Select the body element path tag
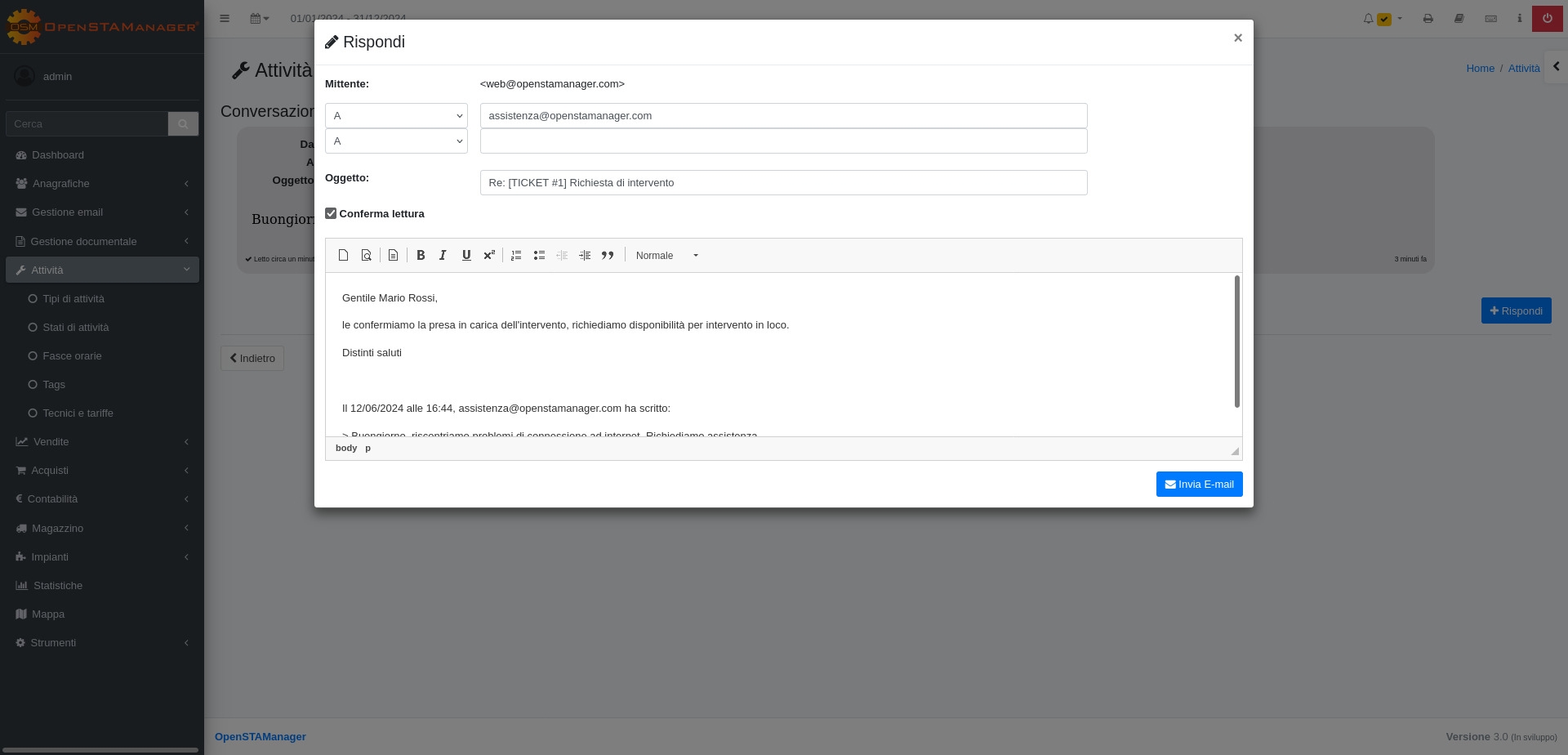The image size is (1568, 755). point(346,449)
